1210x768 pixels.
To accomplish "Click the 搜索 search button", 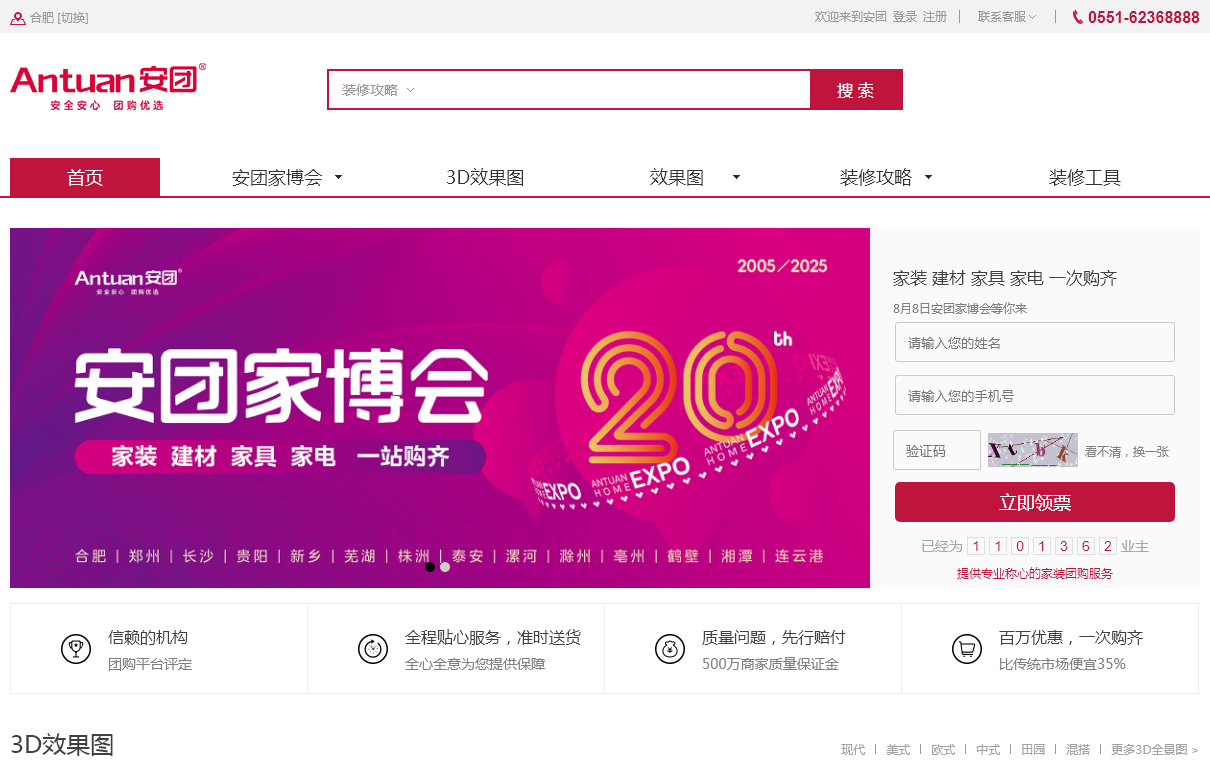I will pos(856,90).
